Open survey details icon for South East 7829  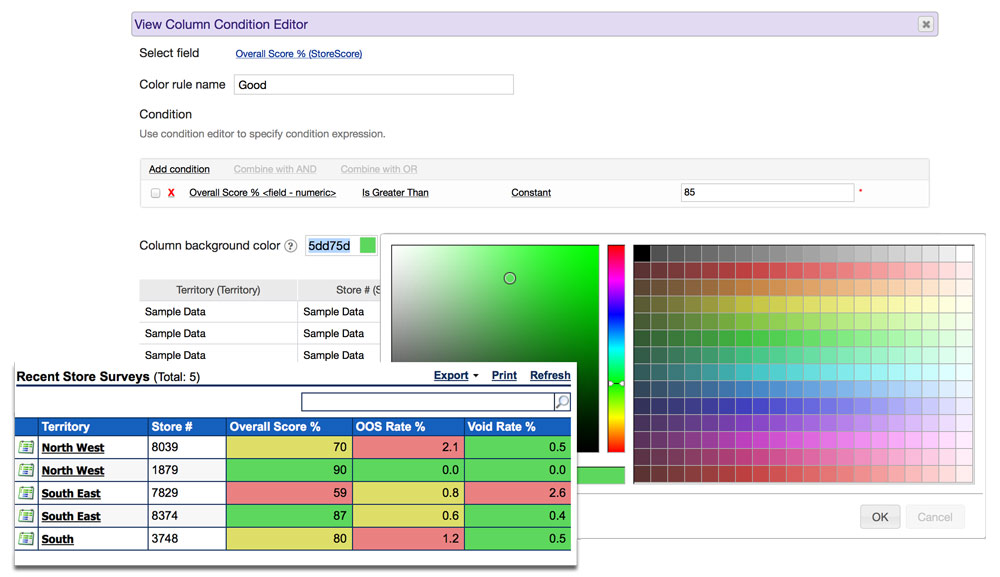(25, 493)
